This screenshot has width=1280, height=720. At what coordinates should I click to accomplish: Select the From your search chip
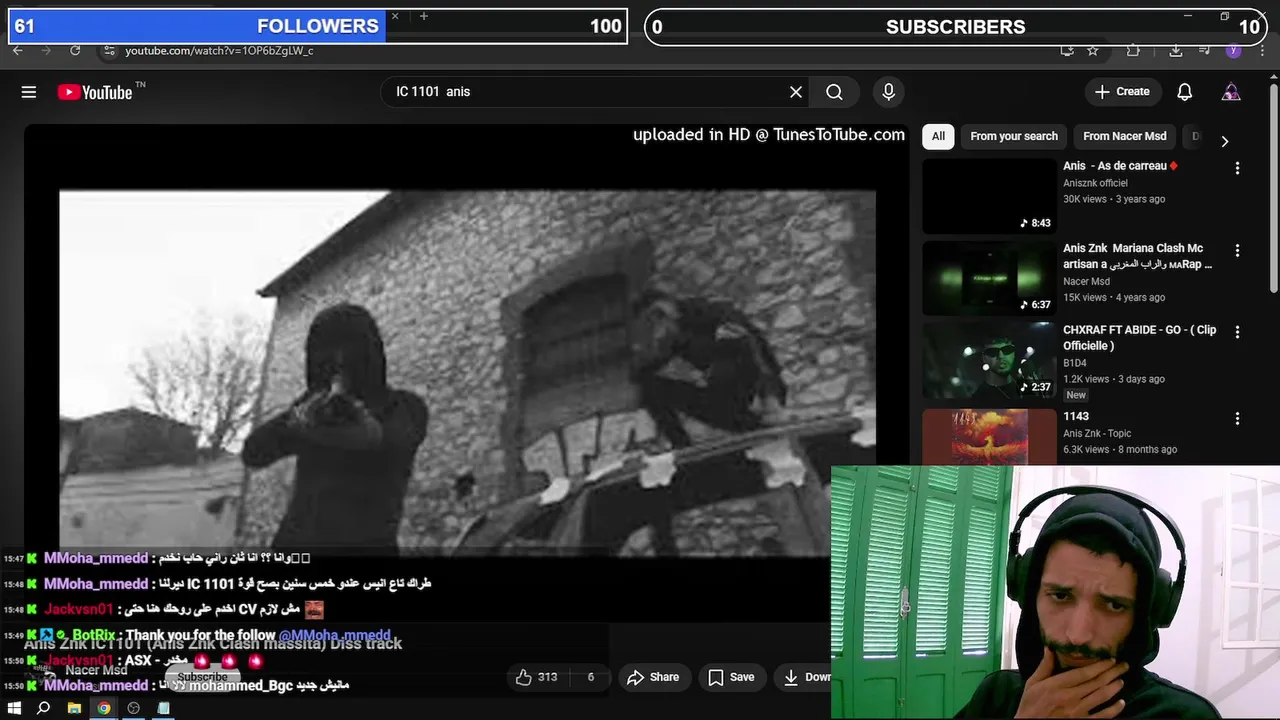[x=1014, y=136]
